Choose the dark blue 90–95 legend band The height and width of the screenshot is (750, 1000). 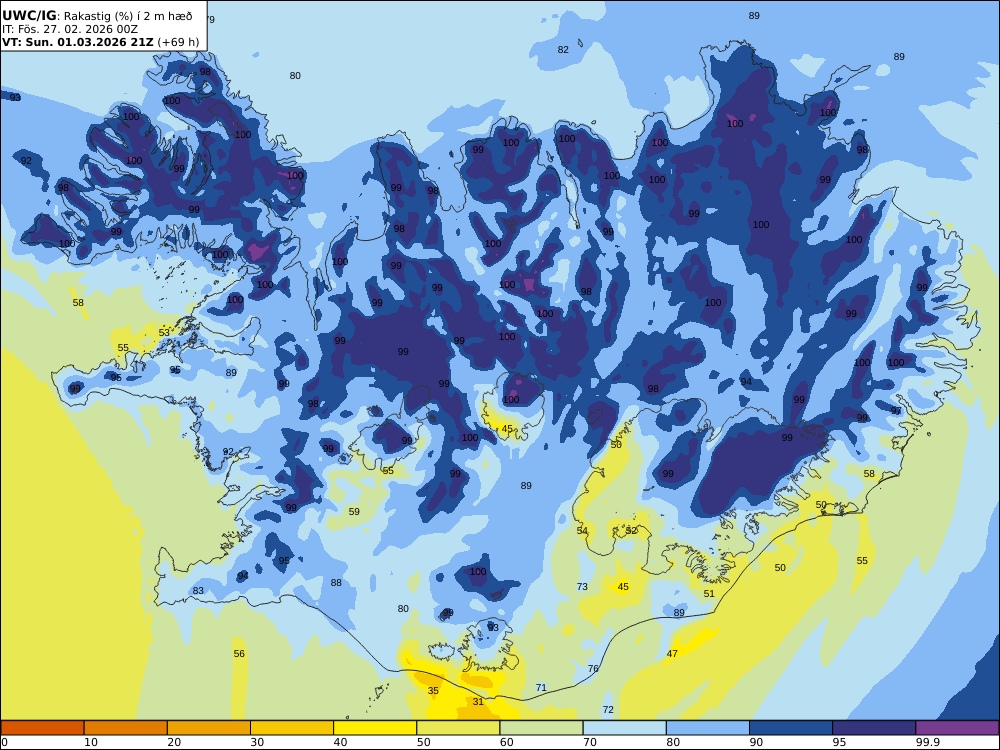(x=791, y=728)
